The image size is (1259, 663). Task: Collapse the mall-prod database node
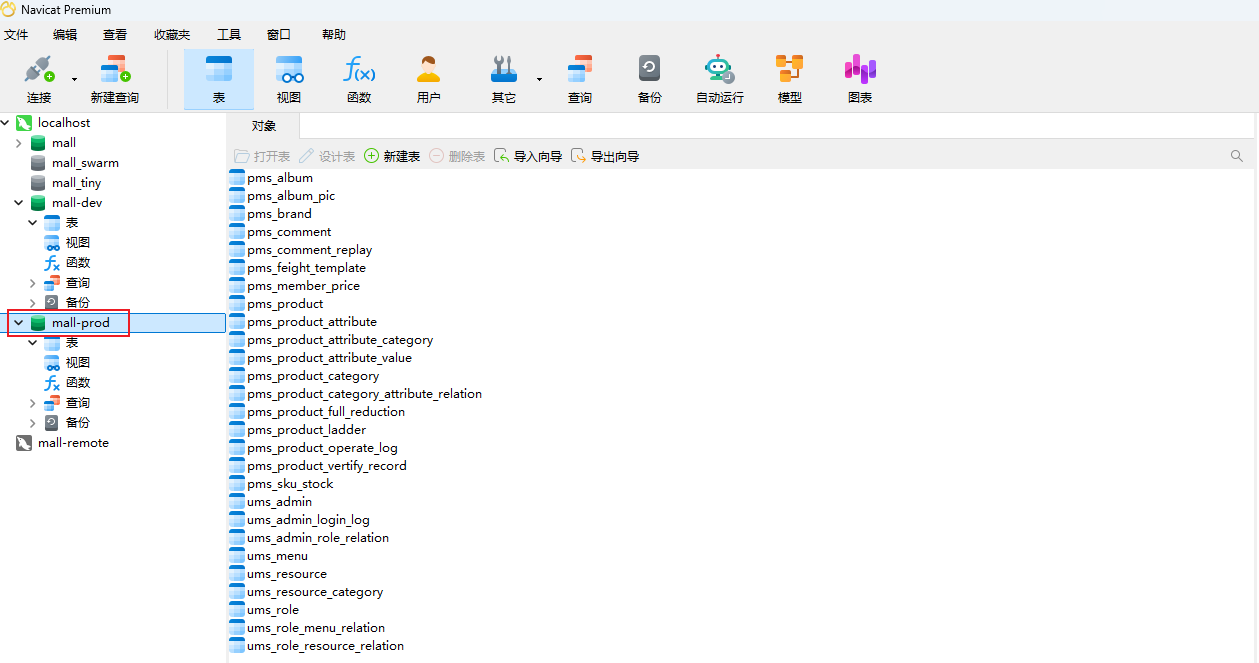click(18, 323)
